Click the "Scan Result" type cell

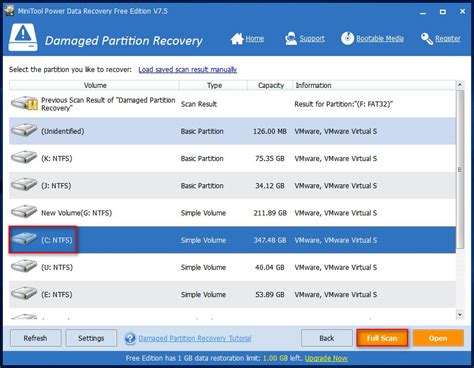(x=199, y=104)
